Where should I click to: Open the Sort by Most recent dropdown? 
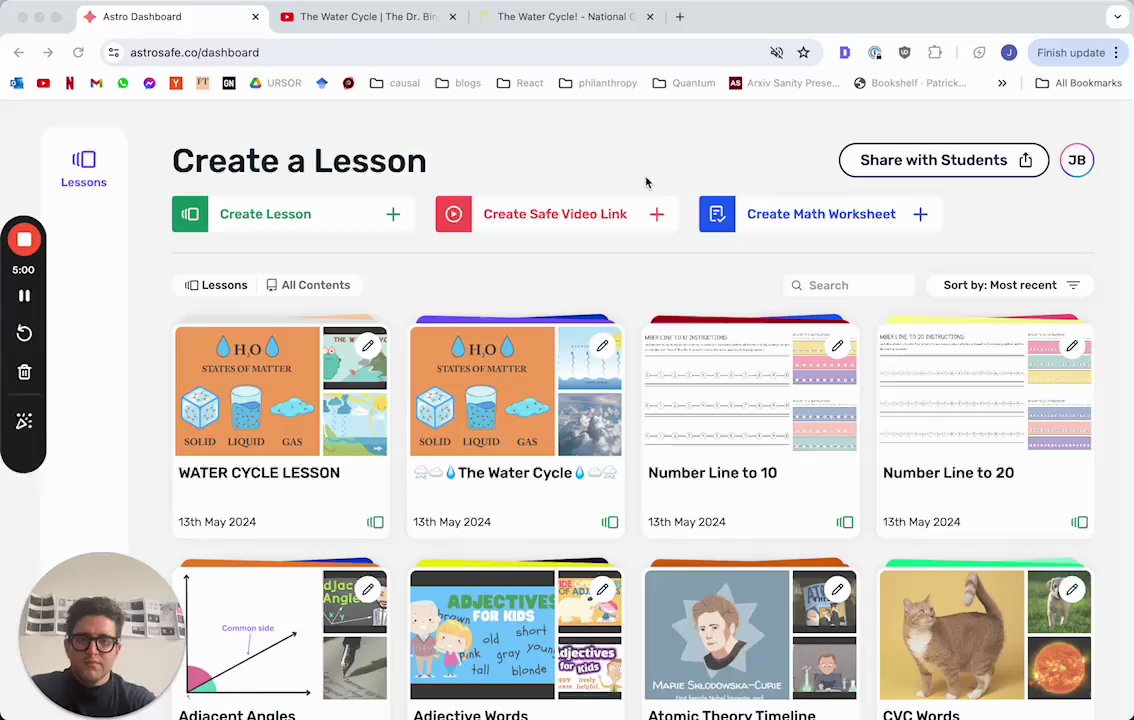[x=1010, y=285]
